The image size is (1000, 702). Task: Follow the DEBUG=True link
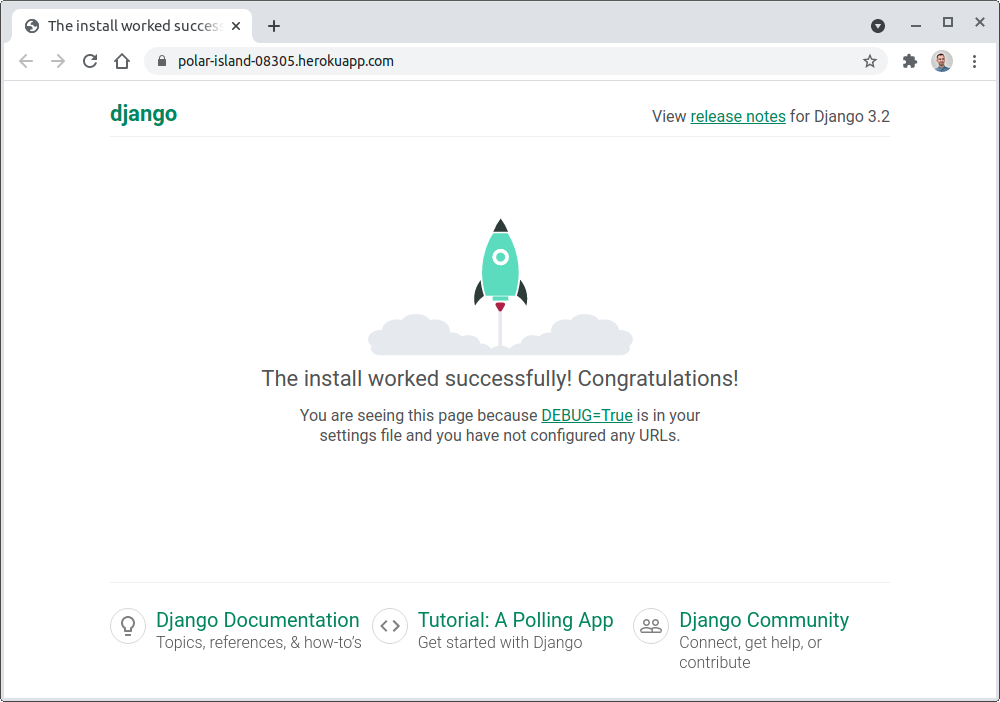pos(587,415)
